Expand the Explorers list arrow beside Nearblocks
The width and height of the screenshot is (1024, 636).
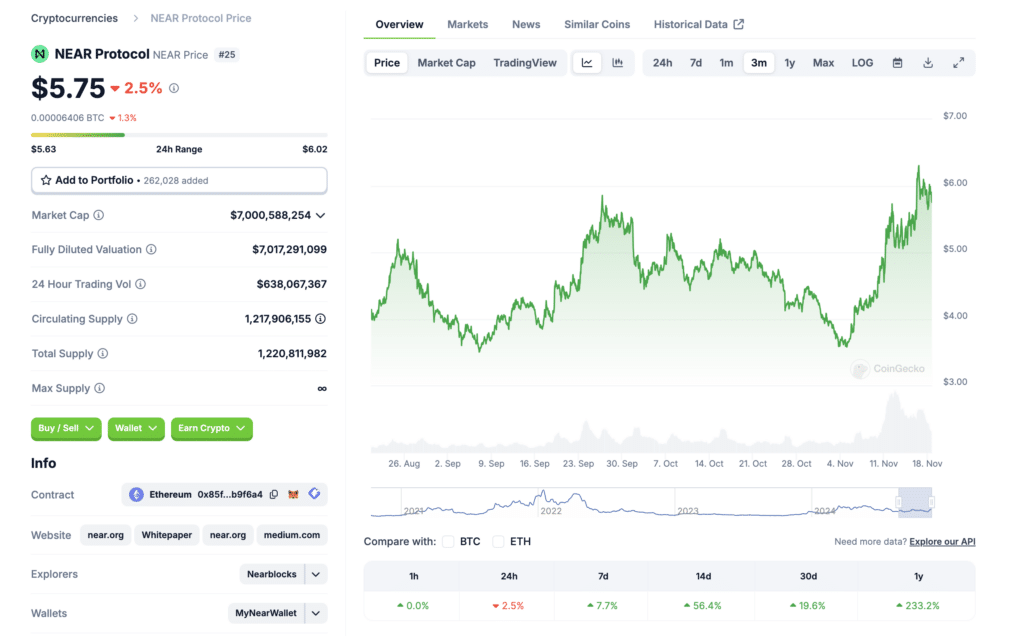316,574
